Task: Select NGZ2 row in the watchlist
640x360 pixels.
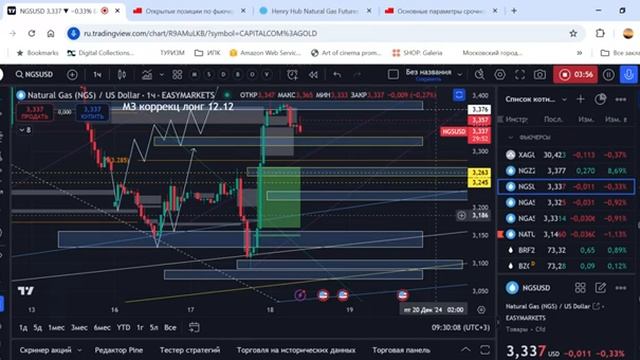Action: tap(566, 171)
